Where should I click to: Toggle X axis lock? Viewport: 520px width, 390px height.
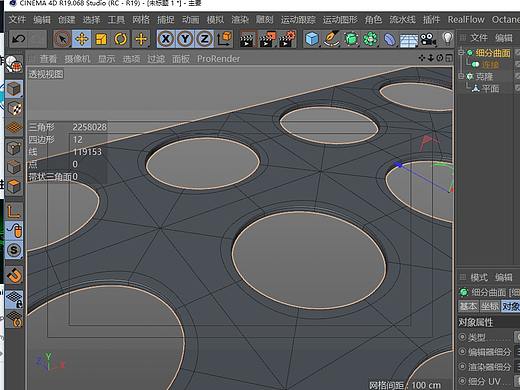165,39
